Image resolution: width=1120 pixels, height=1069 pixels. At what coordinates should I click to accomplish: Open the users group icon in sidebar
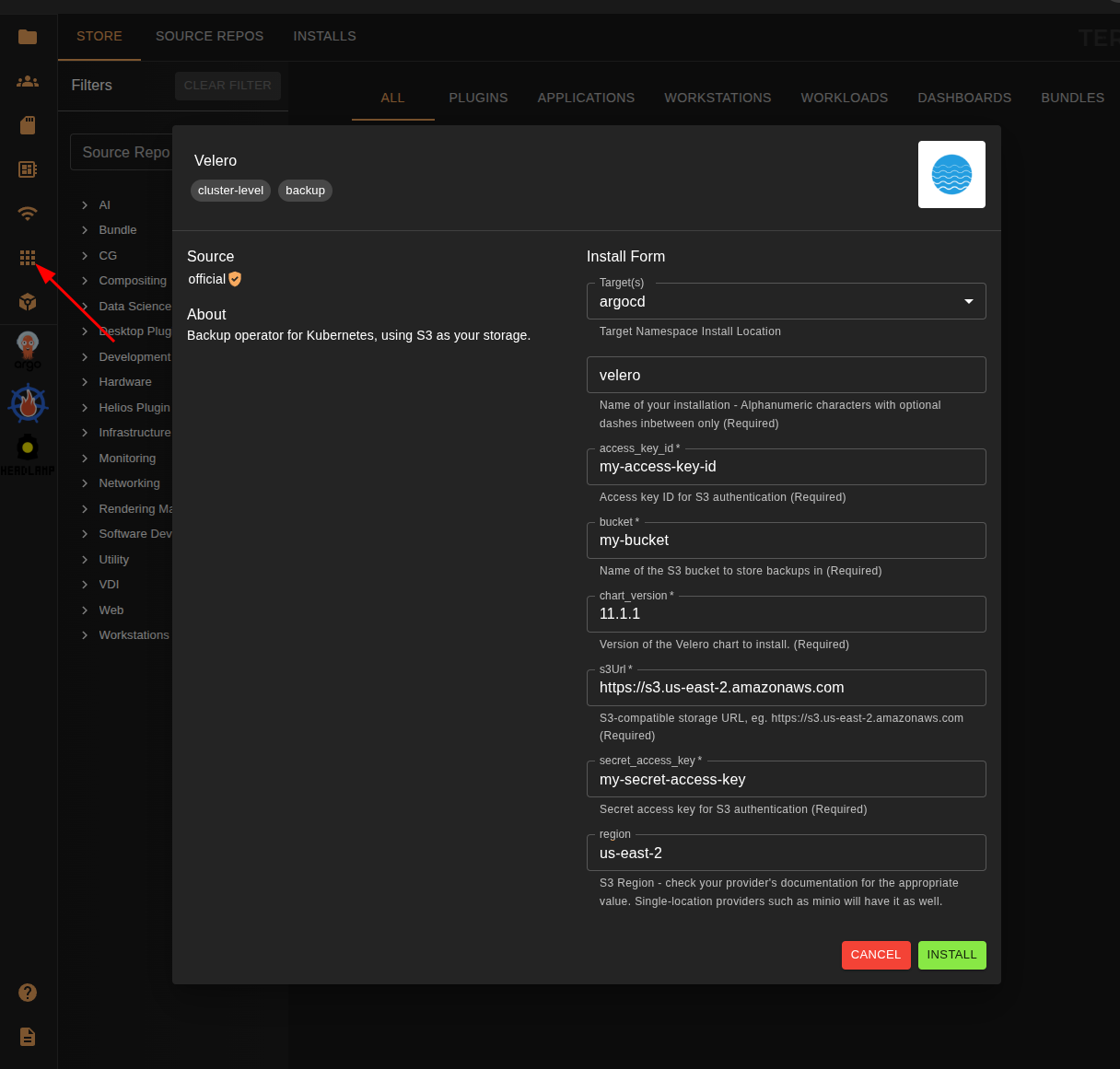click(28, 81)
